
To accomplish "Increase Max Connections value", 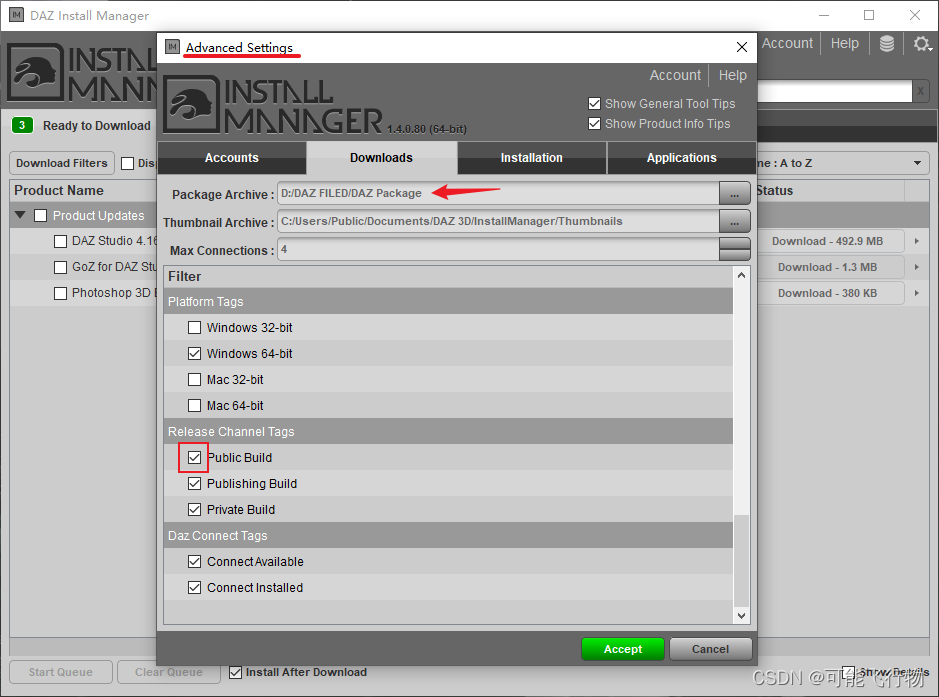I will coord(734,243).
